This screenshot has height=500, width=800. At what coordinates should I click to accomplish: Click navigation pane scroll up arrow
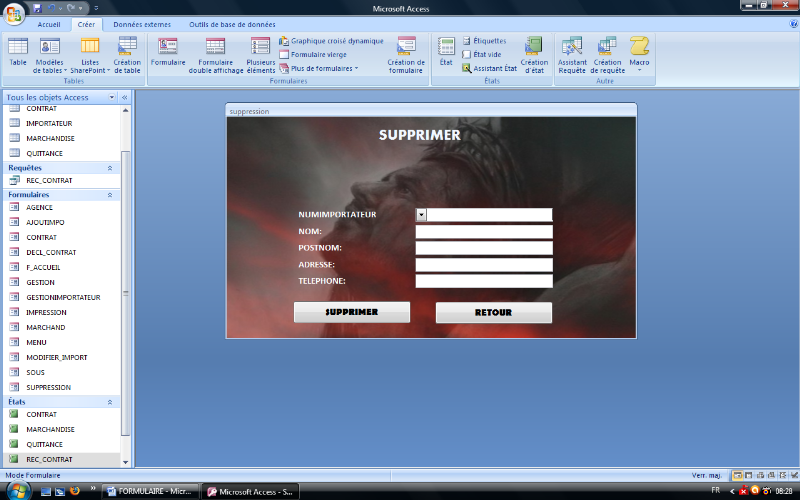coord(126,110)
